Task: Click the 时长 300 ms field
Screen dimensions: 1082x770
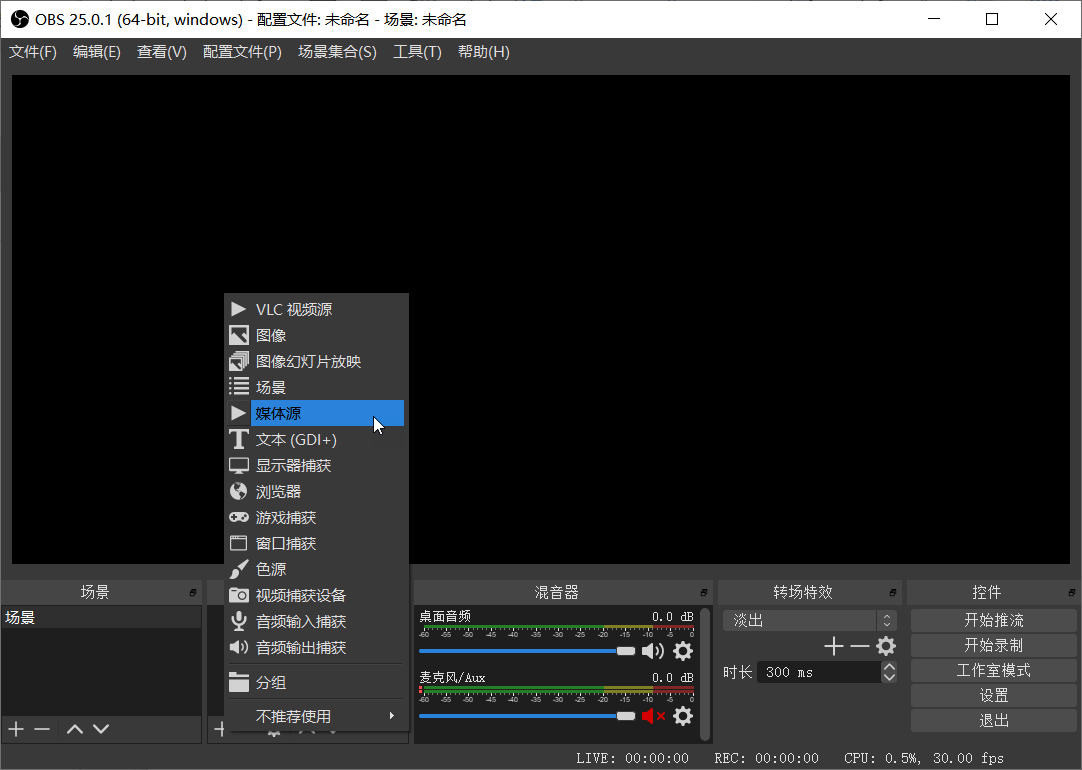Action: tap(819, 672)
